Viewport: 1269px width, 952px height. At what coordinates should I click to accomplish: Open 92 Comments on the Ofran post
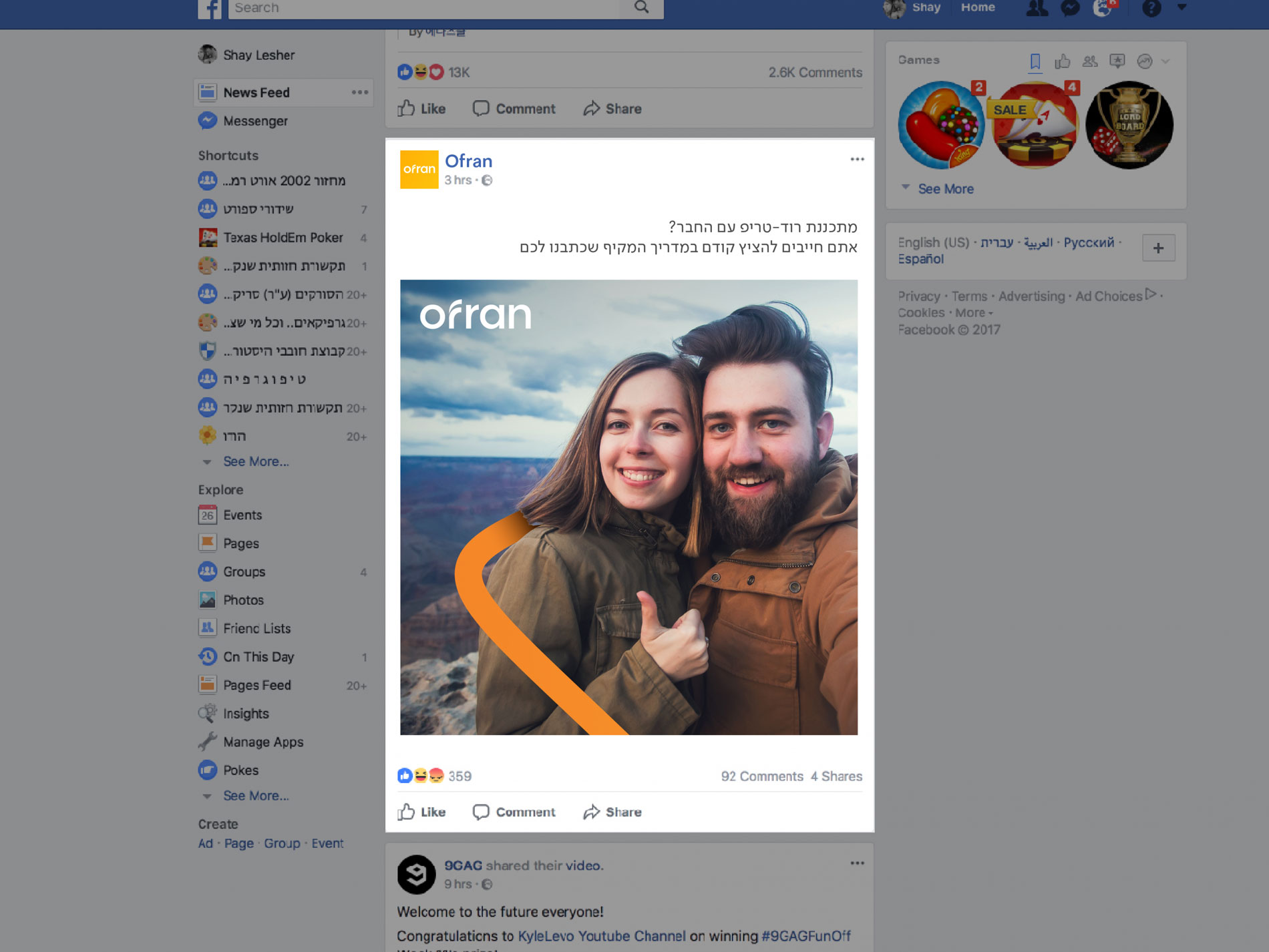[x=762, y=776]
